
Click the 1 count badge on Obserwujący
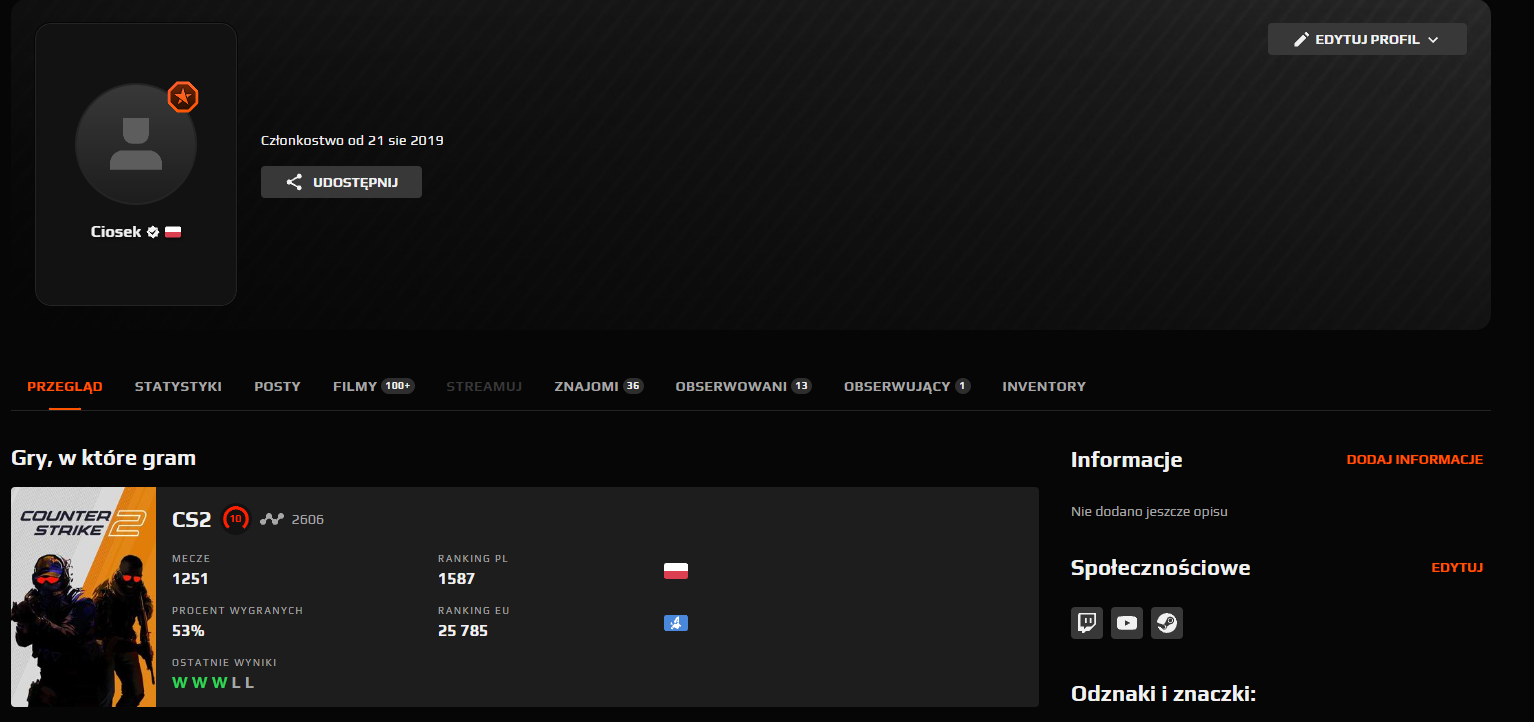click(963, 386)
